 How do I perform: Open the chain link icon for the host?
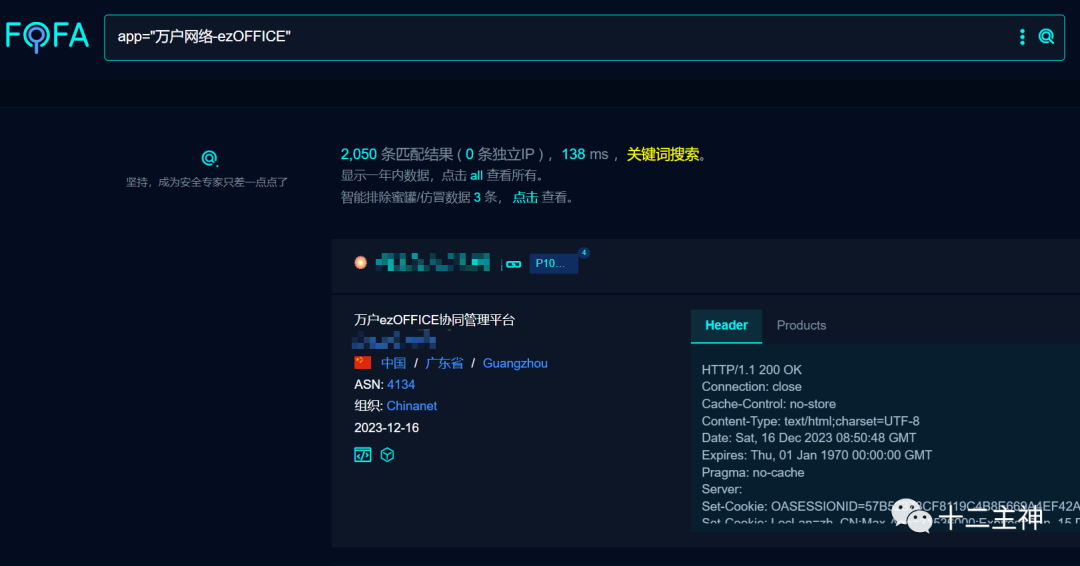coord(514,264)
